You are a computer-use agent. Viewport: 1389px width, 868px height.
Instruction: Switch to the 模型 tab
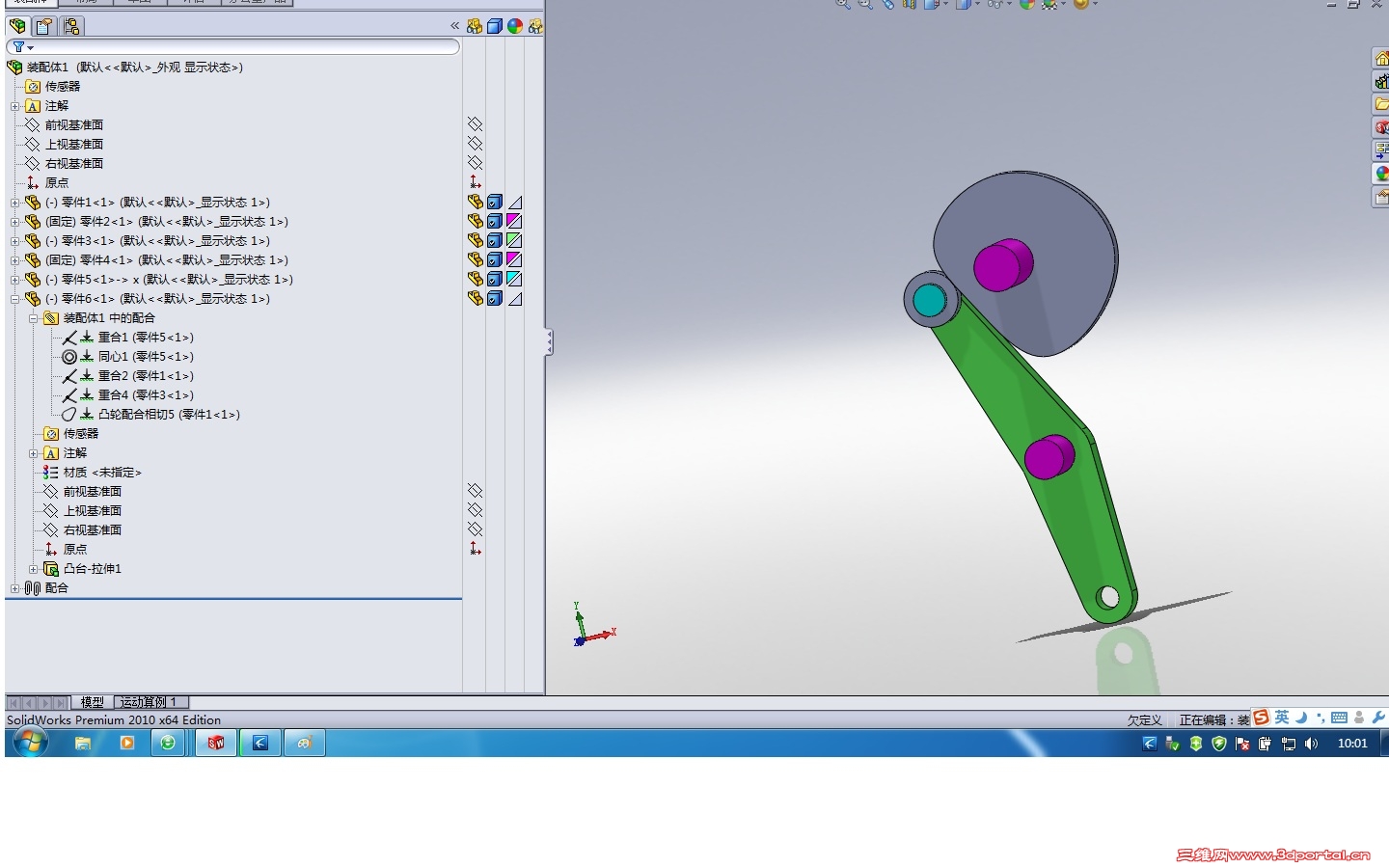[x=93, y=702]
